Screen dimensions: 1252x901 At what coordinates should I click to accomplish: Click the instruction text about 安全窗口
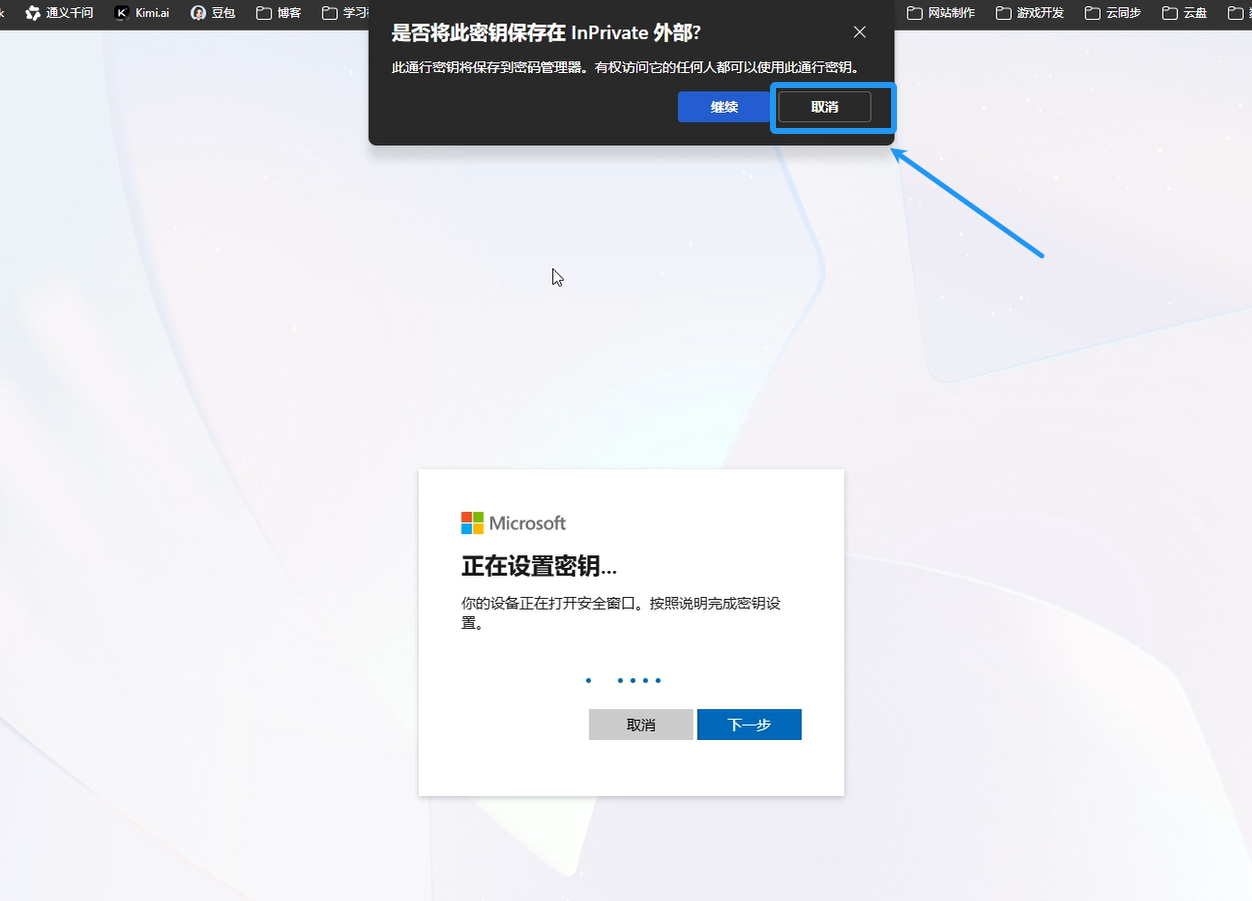point(619,612)
